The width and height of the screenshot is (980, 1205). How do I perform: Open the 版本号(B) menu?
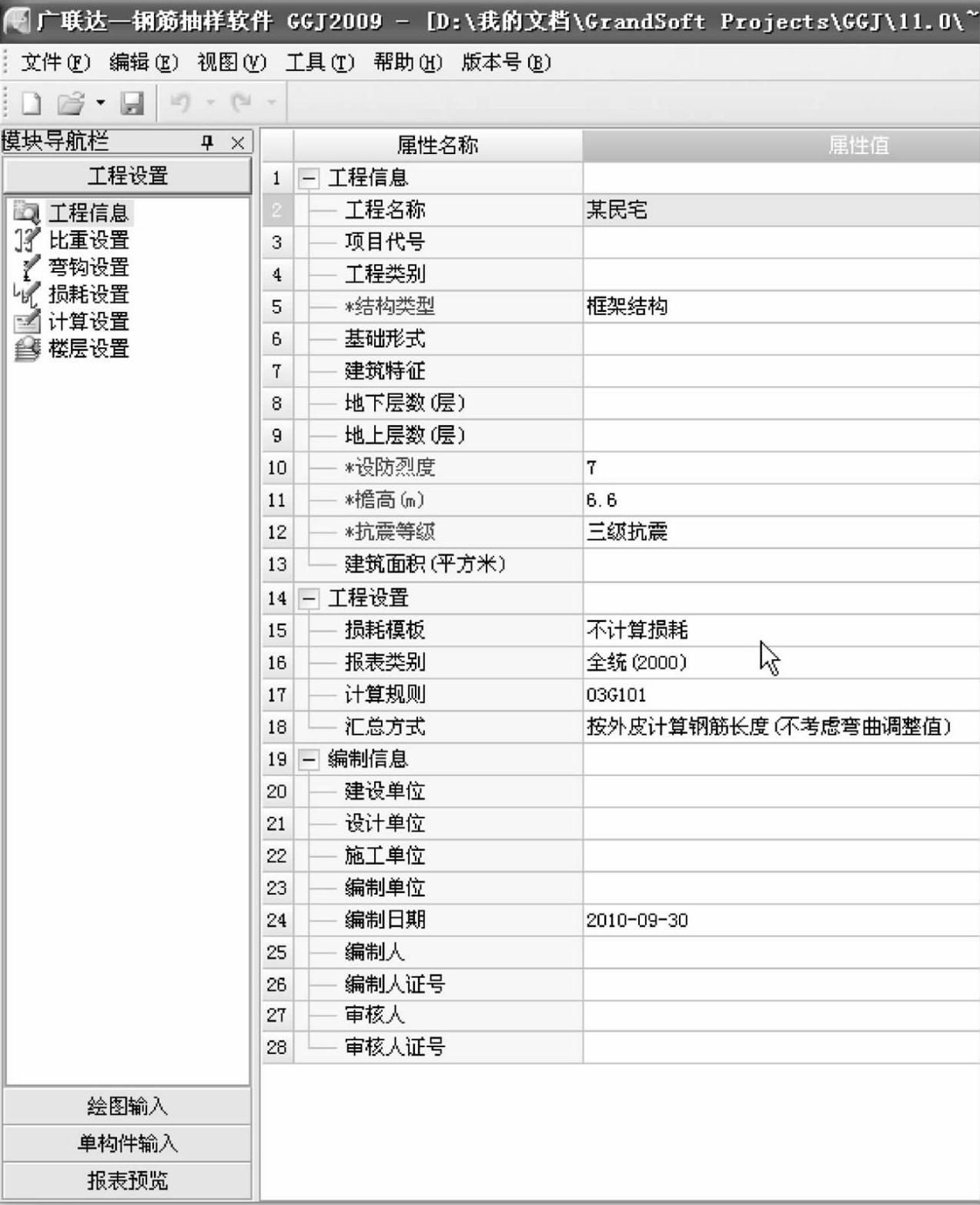[506, 62]
